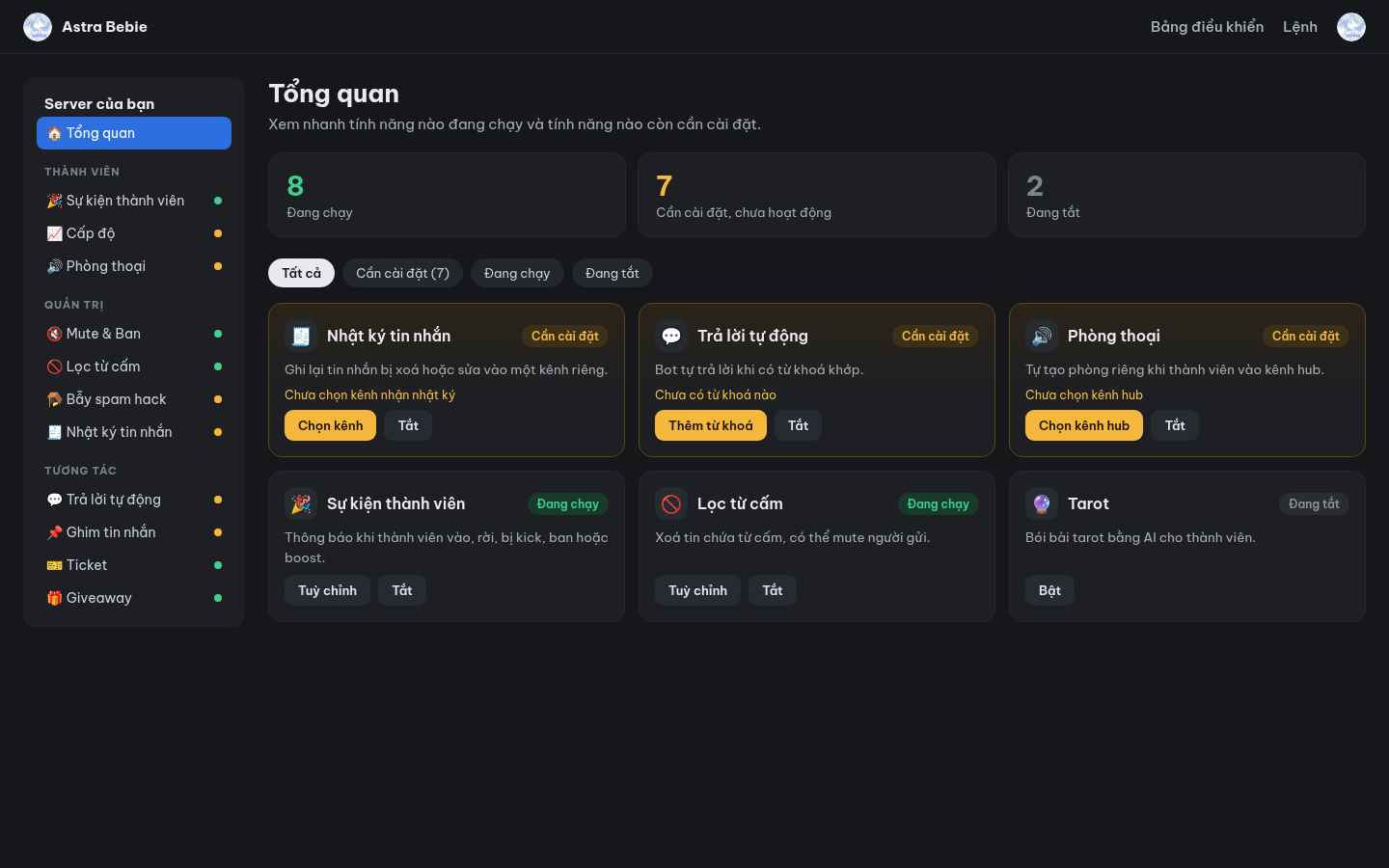Filter by Đang chạy
The height and width of the screenshot is (868, 1389).
[517, 273]
